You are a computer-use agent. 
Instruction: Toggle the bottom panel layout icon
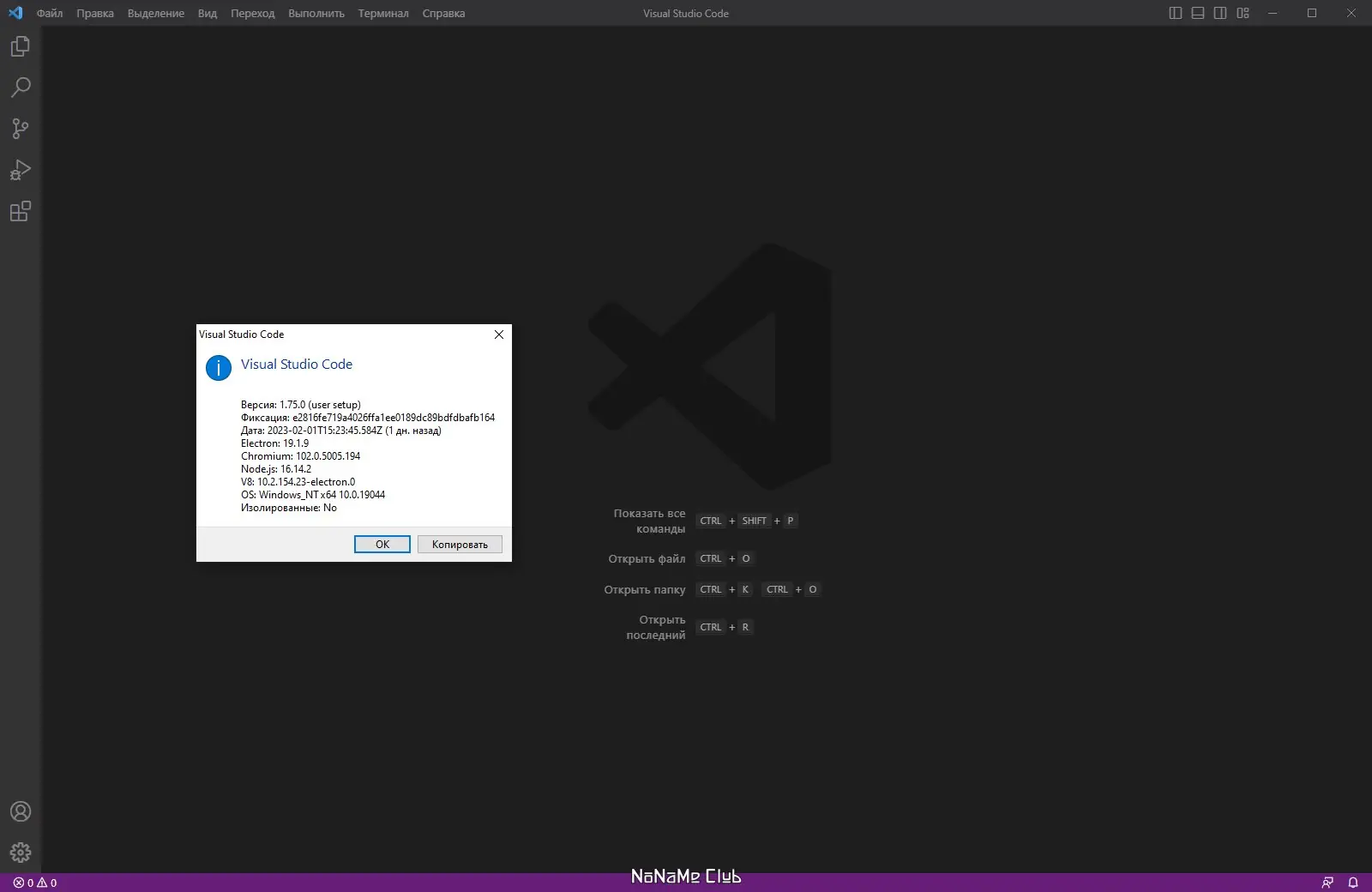[x=1198, y=13]
